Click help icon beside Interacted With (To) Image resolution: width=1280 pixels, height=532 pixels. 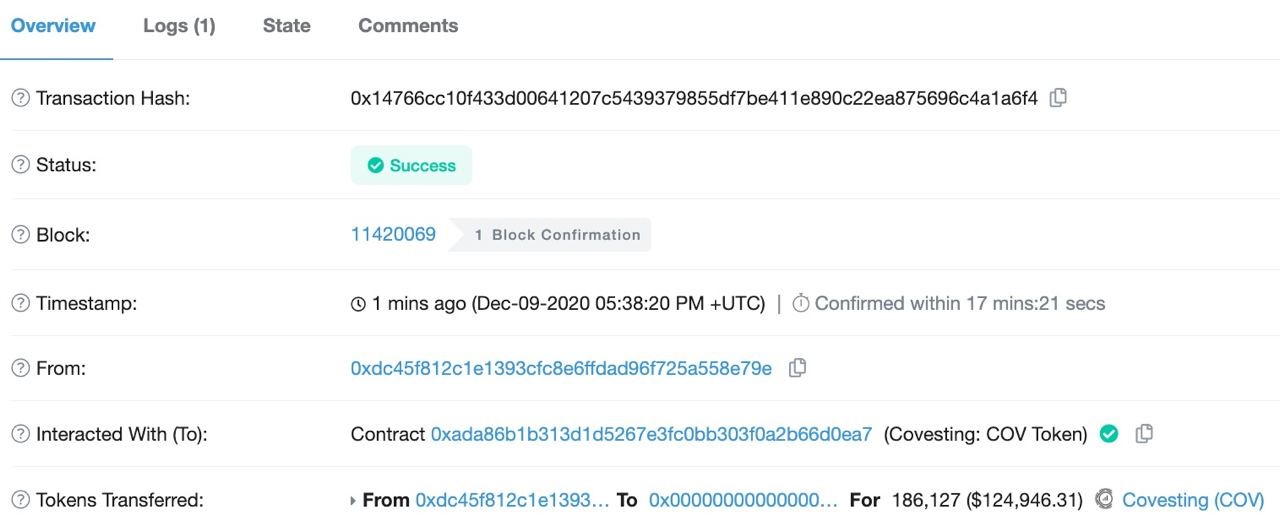(20, 434)
